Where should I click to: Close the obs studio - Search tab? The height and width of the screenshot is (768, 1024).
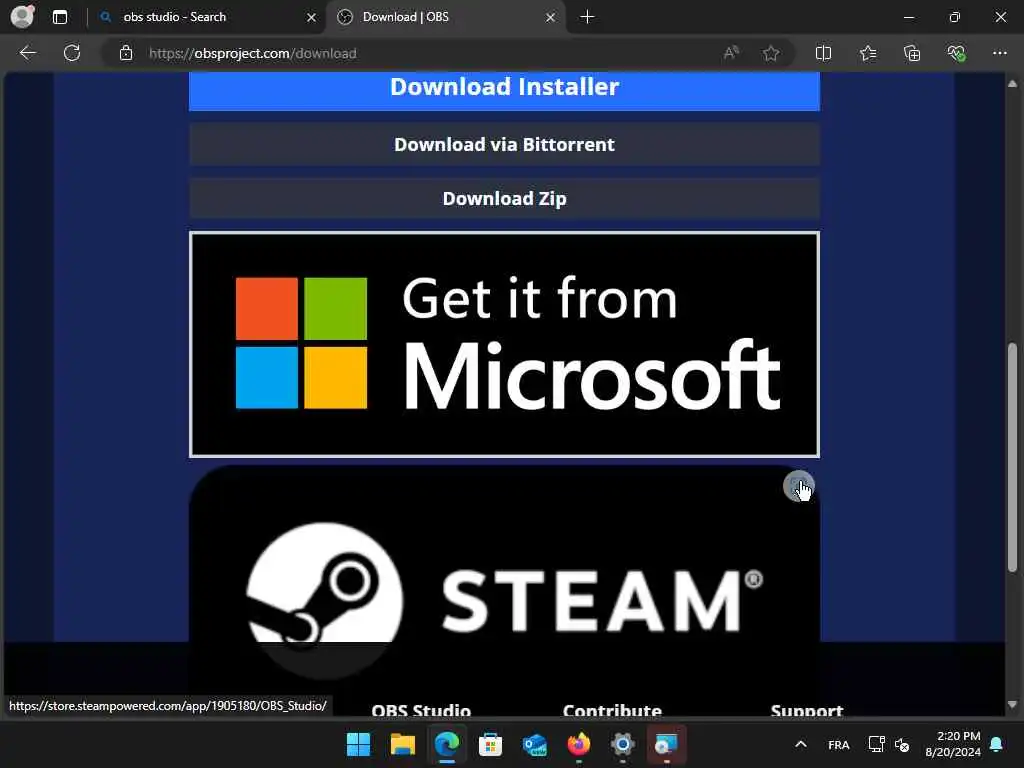coord(312,18)
